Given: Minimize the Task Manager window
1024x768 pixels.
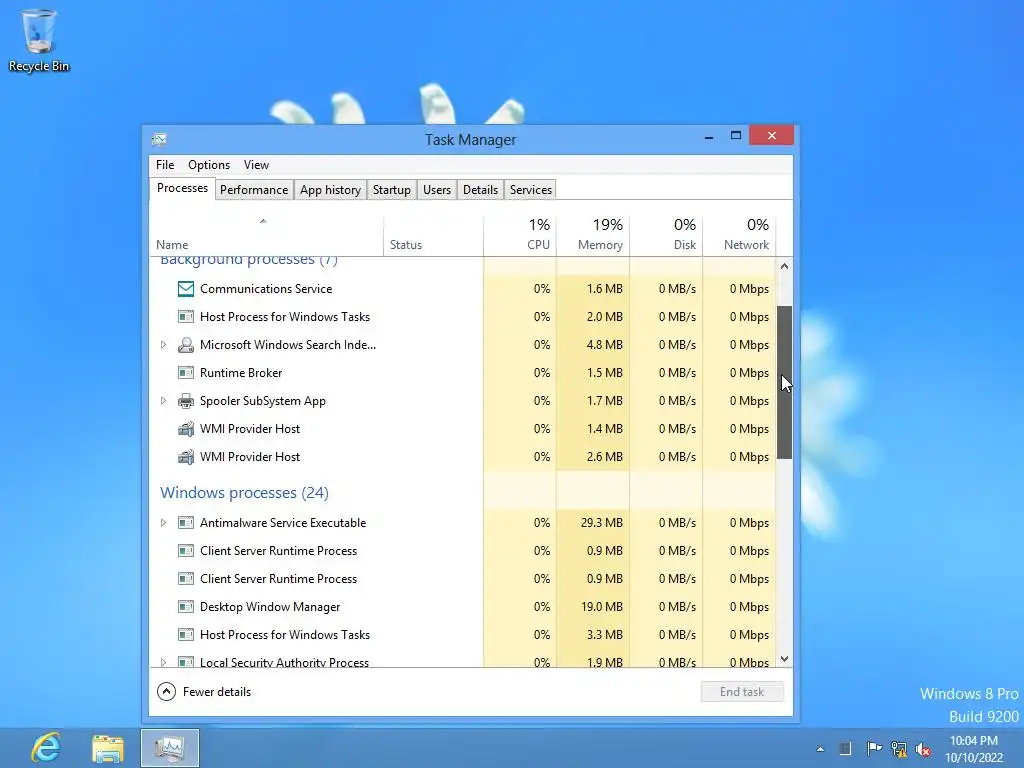Looking at the screenshot, I should (709, 136).
